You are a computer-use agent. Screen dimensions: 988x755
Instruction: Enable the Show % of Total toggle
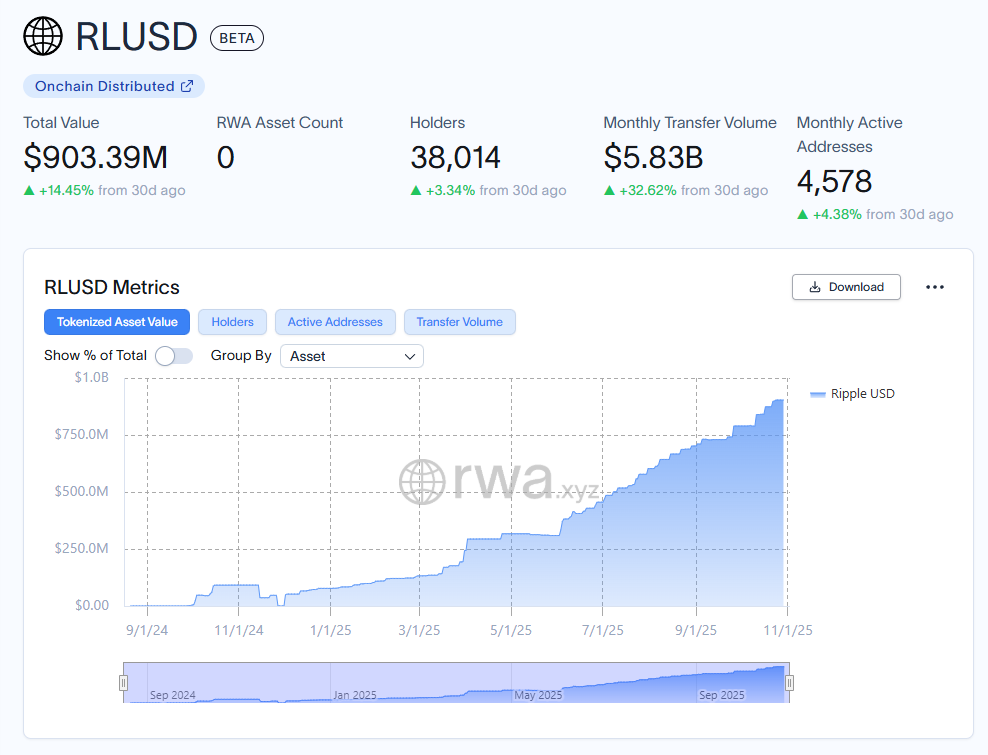(x=174, y=355)
